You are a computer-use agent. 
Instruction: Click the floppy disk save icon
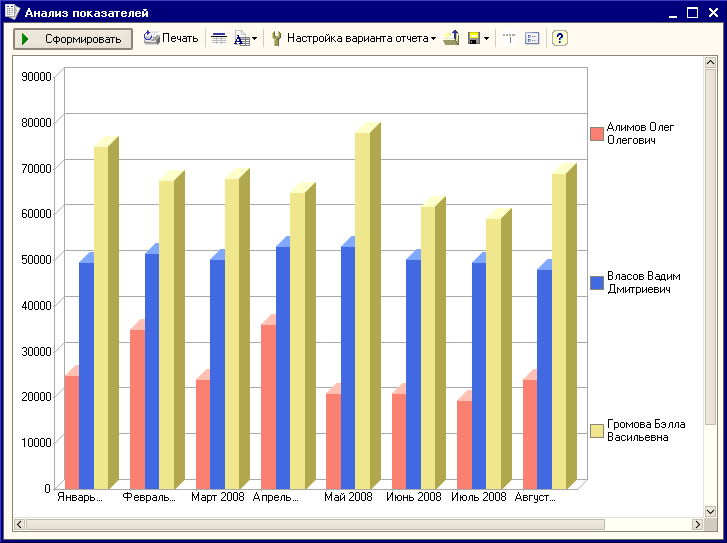pyautogui.click(x=474, y=38)
